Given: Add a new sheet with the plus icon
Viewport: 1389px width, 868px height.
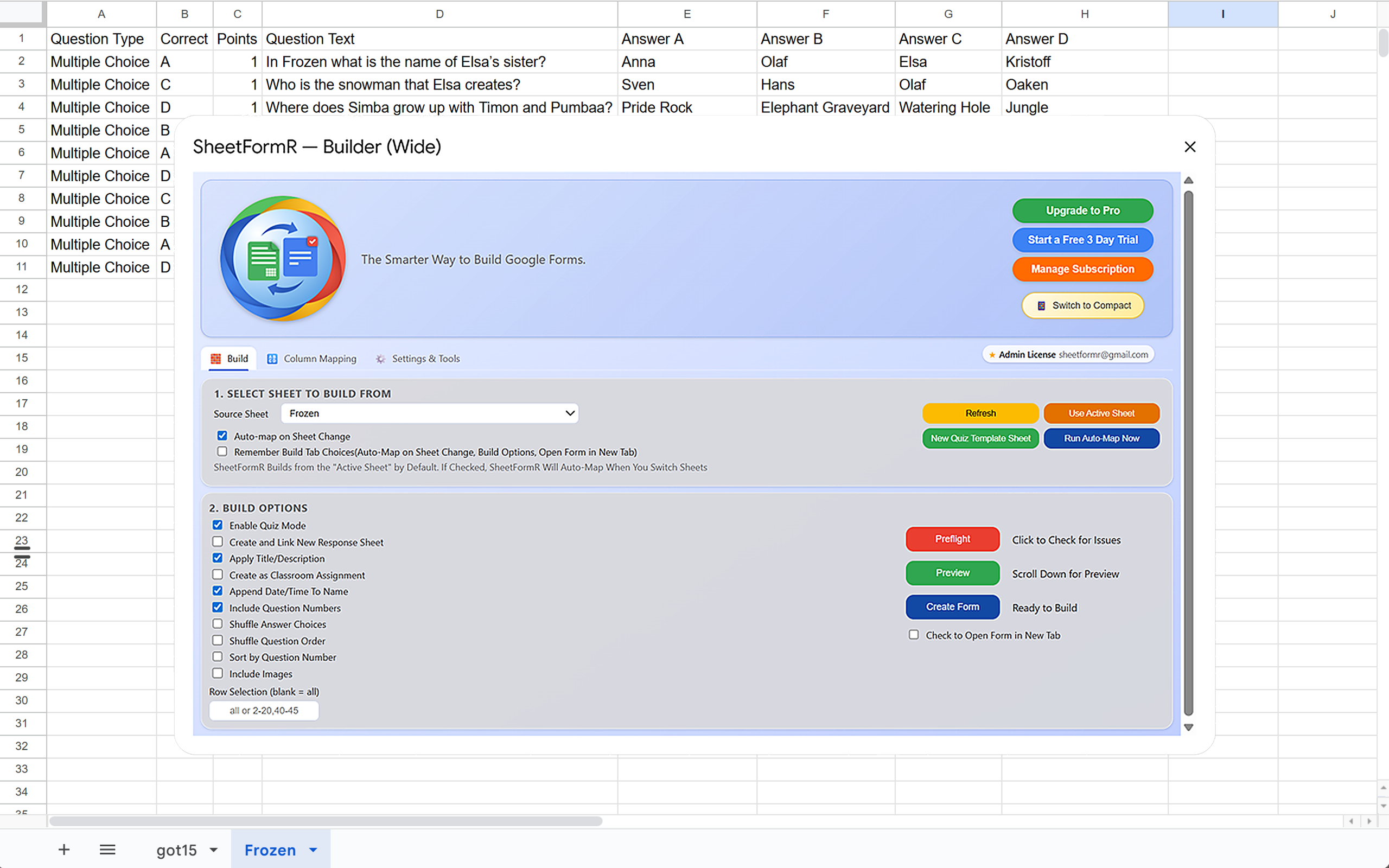Looking at the screenshot, I should pos(63,849).
